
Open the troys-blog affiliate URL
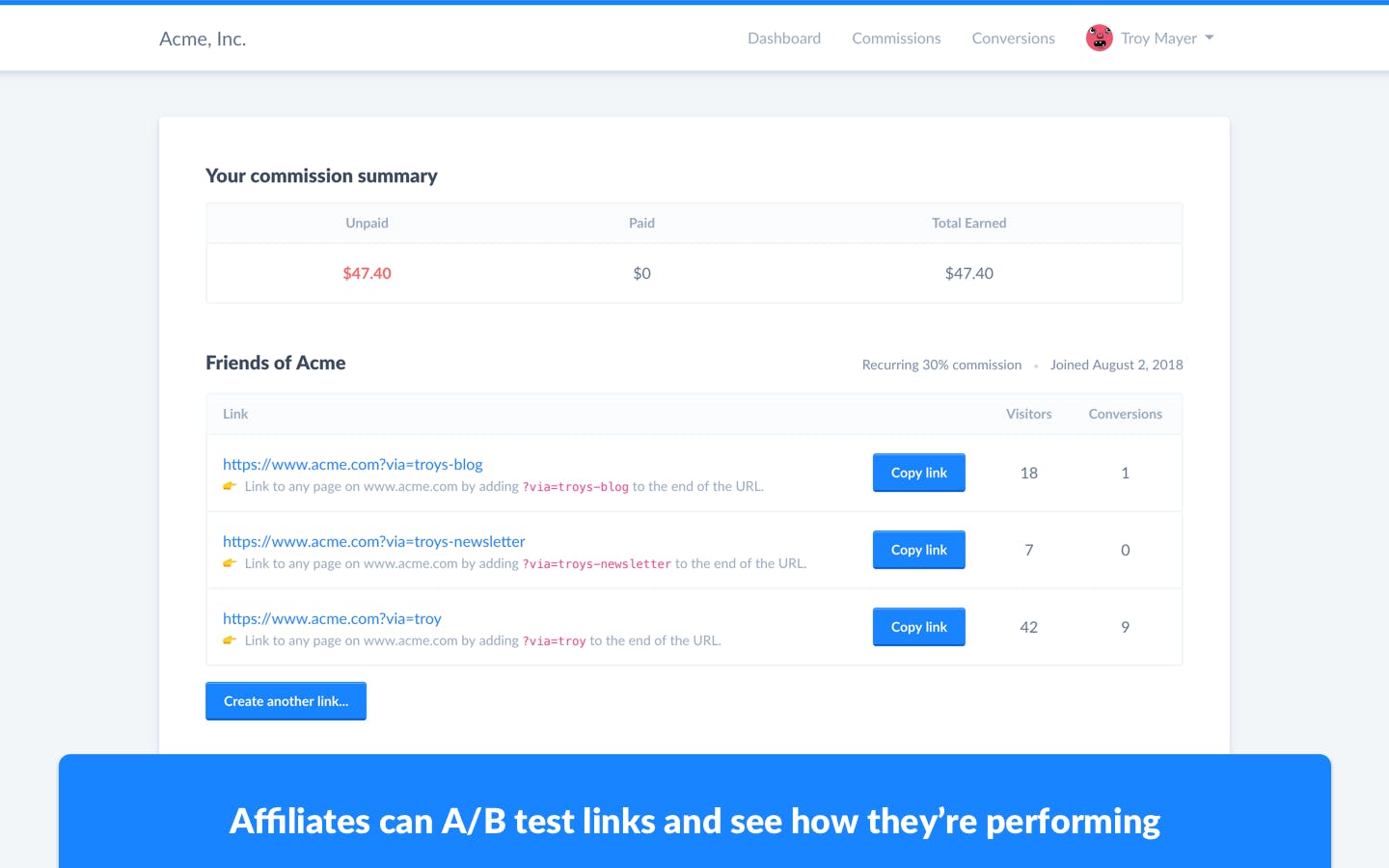tap(353, 464)
